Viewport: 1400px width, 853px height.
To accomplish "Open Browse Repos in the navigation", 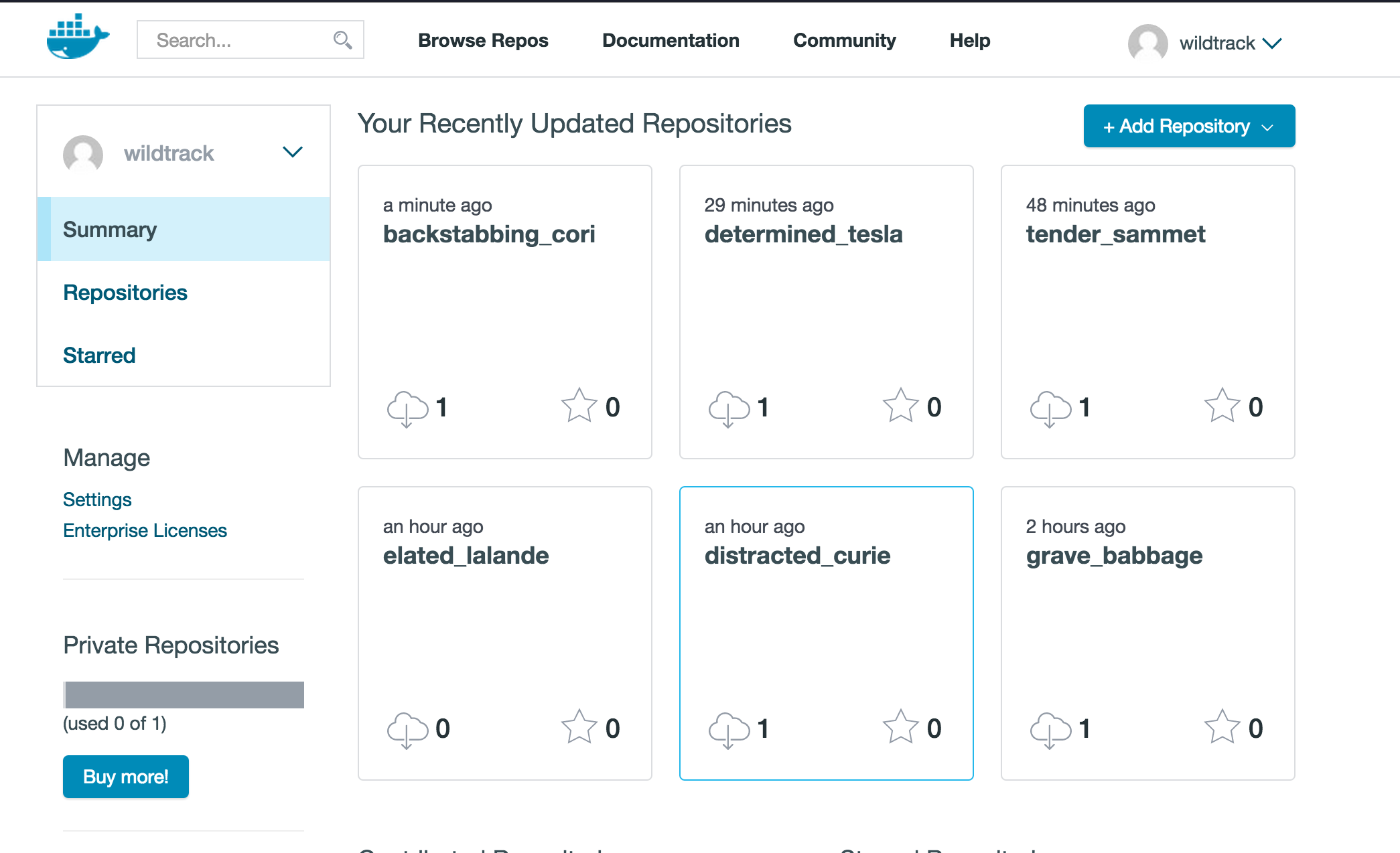I will [483, 41].
